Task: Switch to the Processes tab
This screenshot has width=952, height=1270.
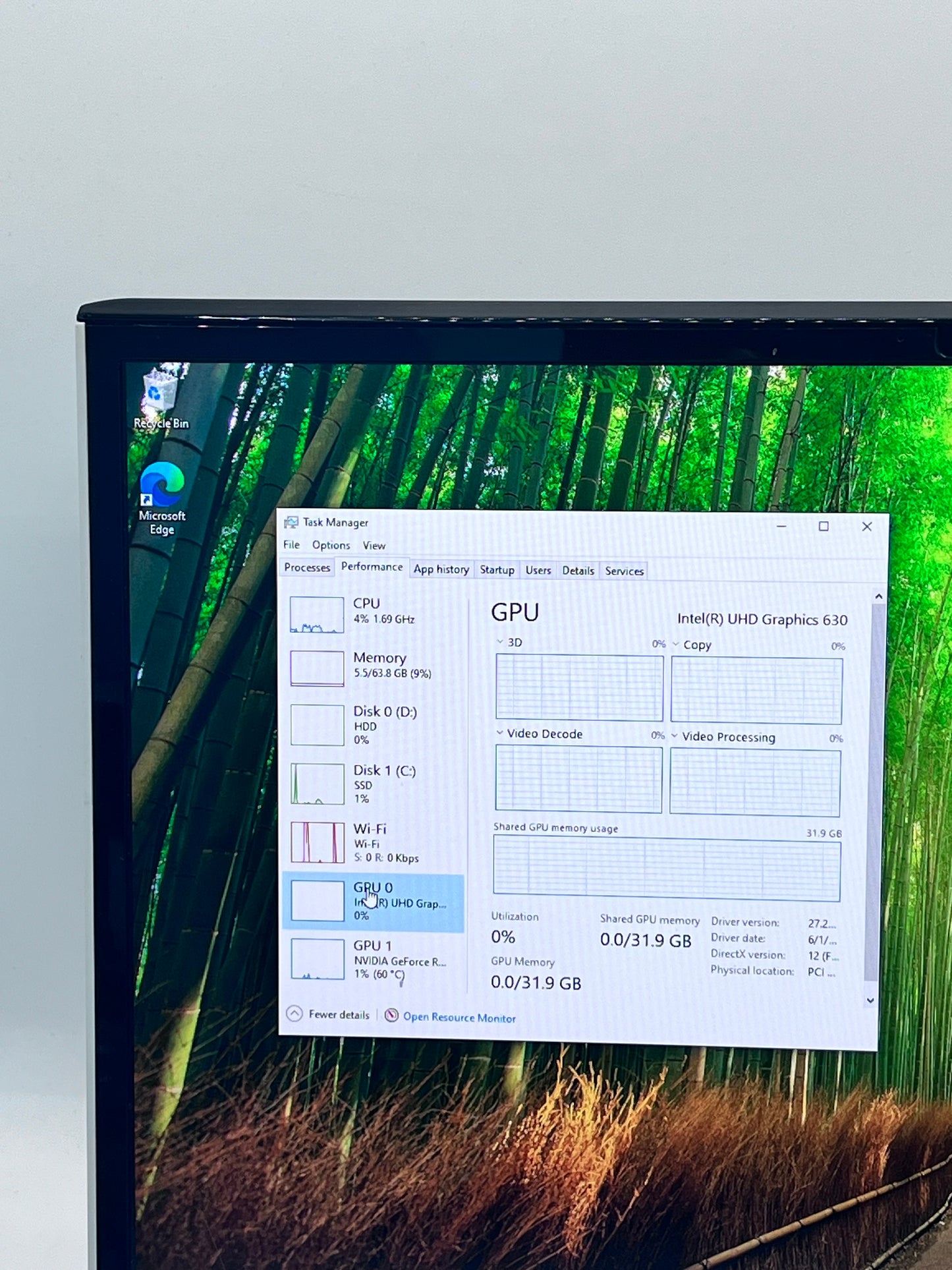Action: click(307, 567)
